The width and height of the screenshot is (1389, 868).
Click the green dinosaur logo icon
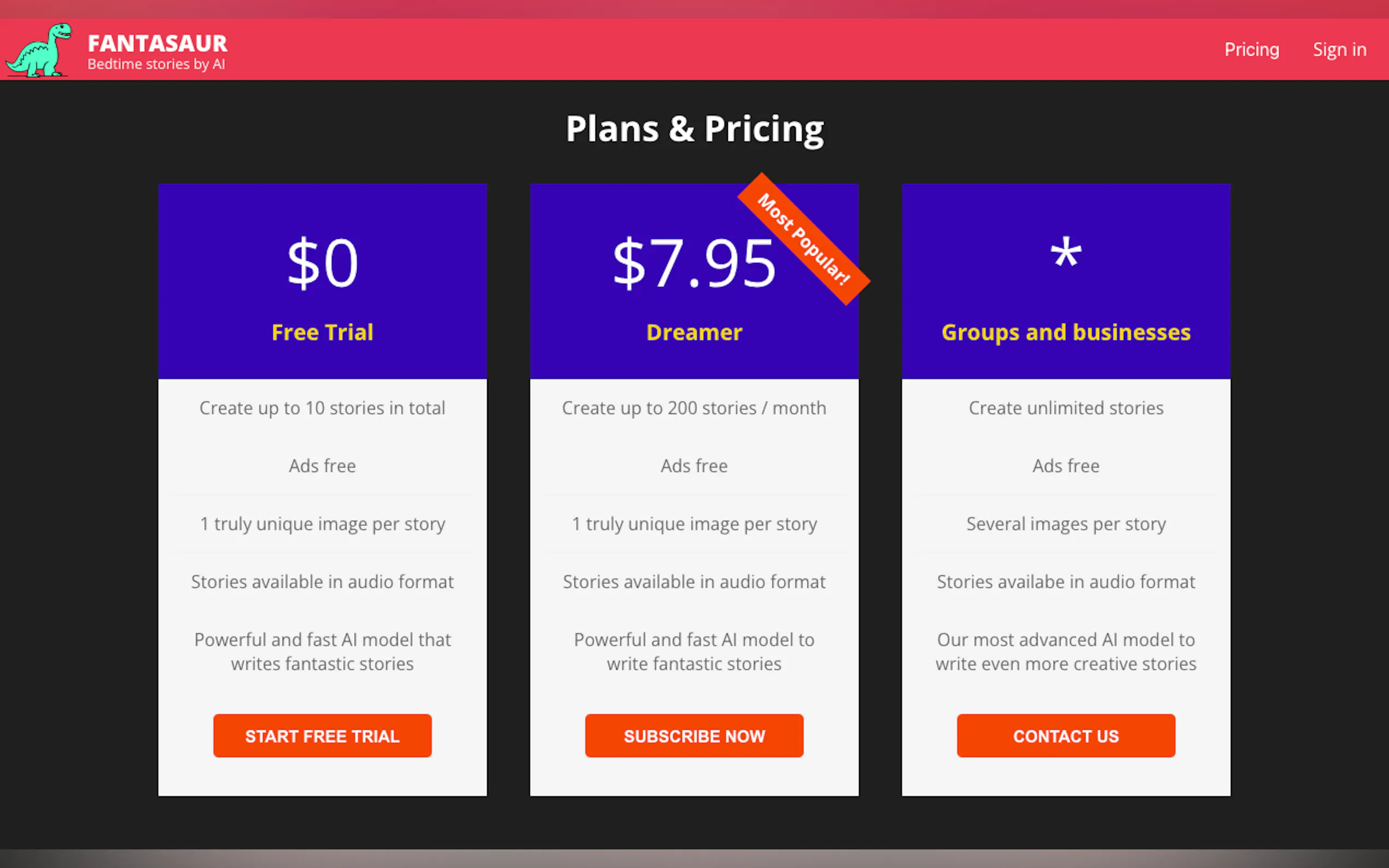(39, 50)
